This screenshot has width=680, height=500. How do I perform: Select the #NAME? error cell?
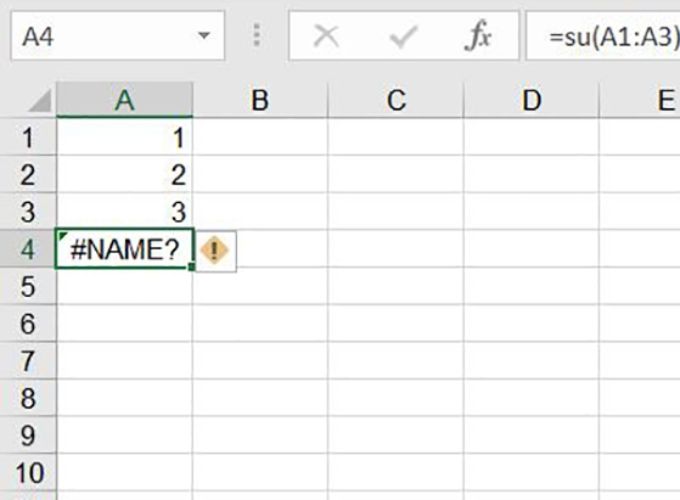coord(124,249)
